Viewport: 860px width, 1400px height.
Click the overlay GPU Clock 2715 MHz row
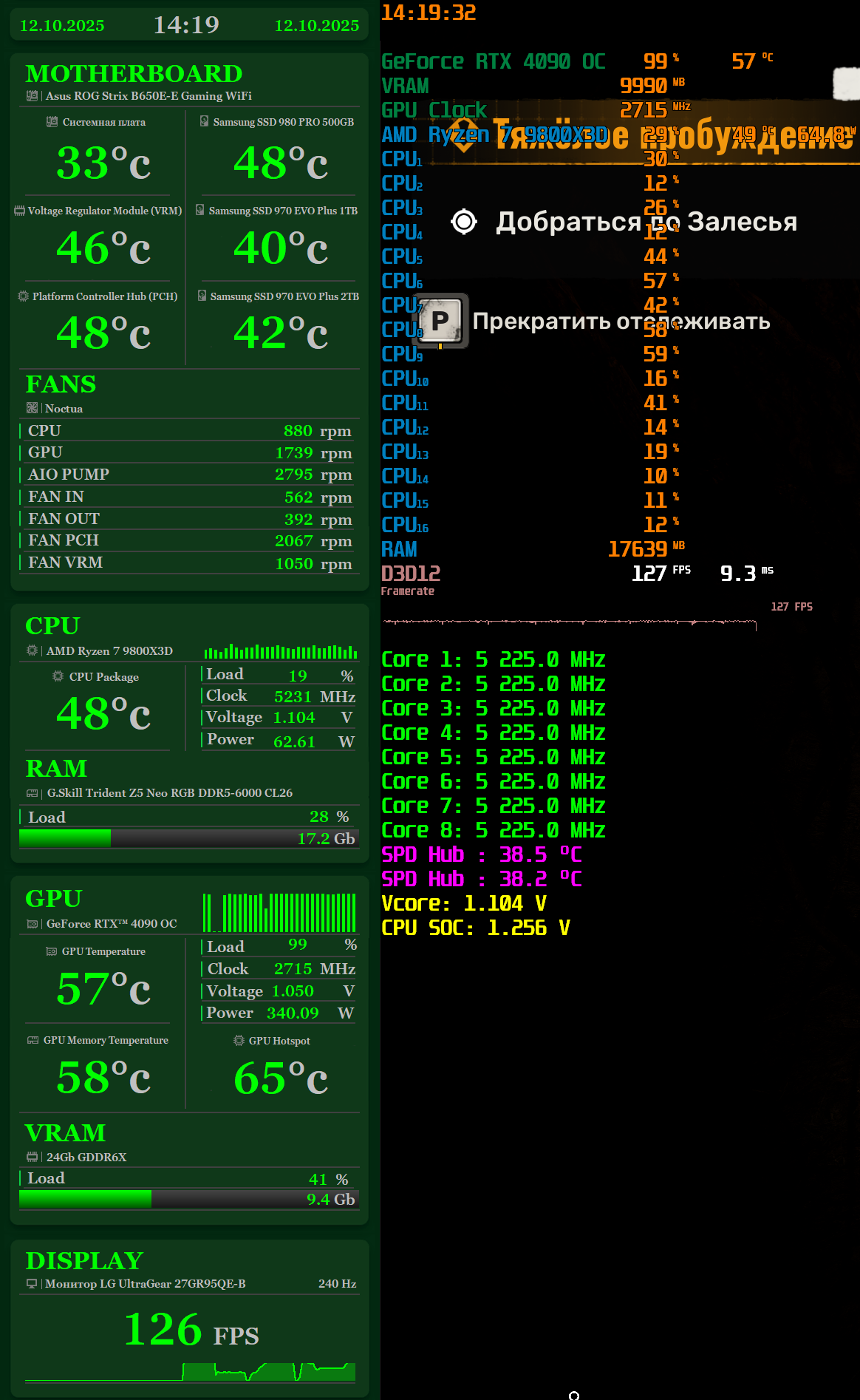[x=536, y=110]
